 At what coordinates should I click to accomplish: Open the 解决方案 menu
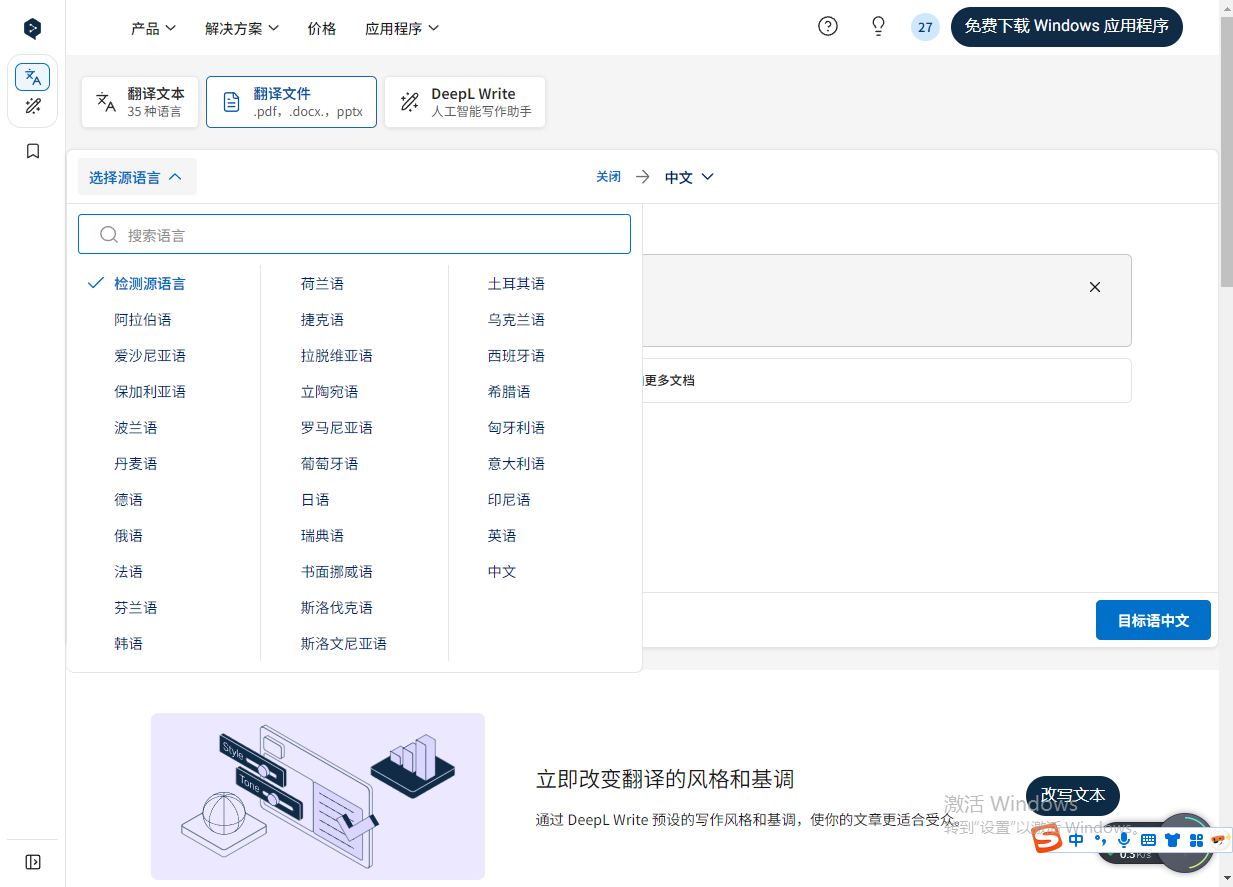coord(242,28)
